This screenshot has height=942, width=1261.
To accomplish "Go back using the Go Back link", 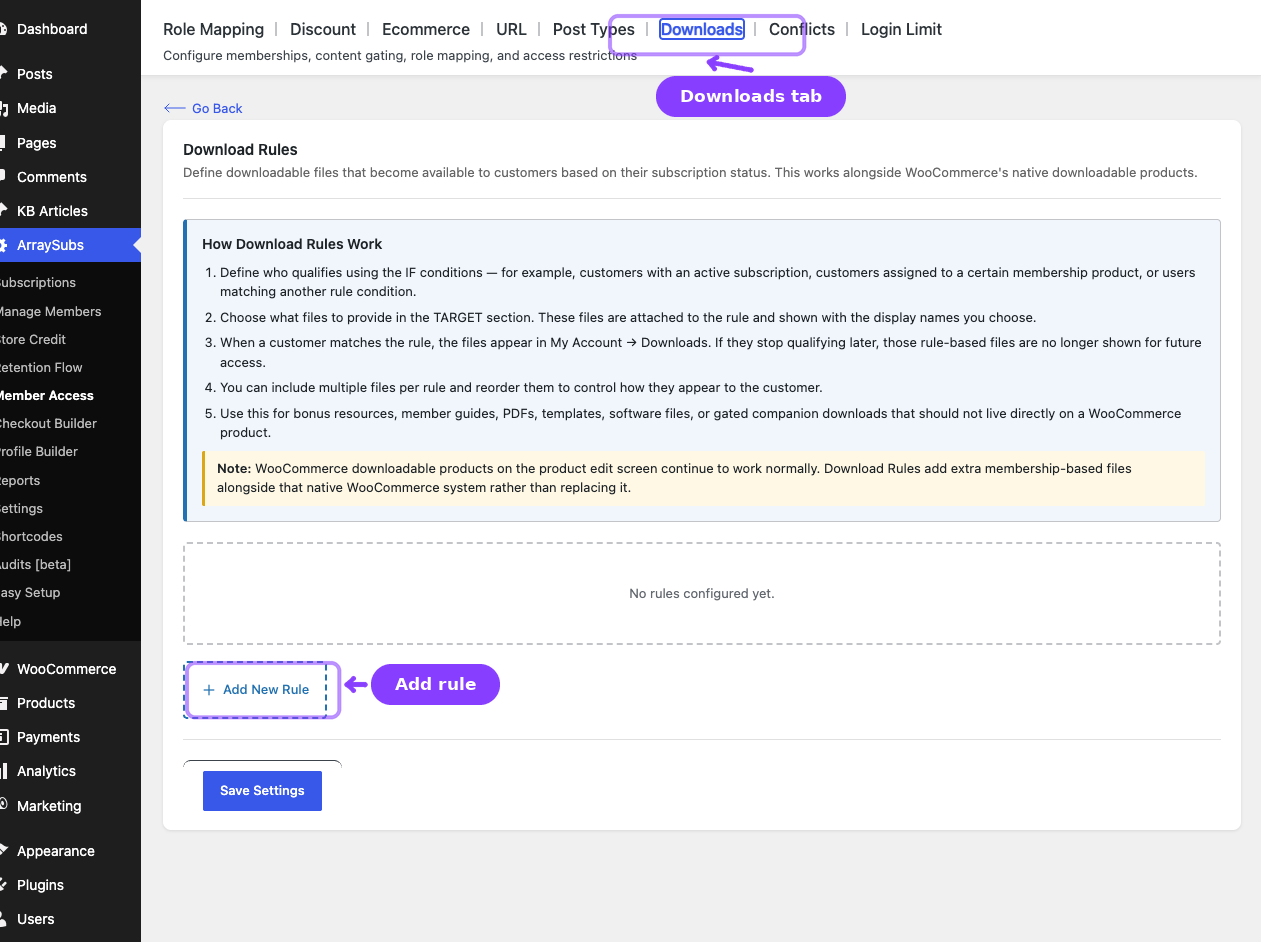I will (203, 108).
